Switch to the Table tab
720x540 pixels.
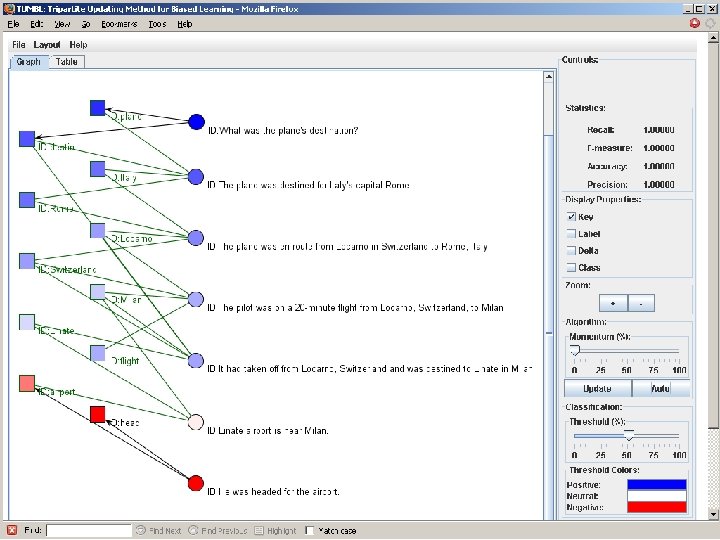(67, 62)
